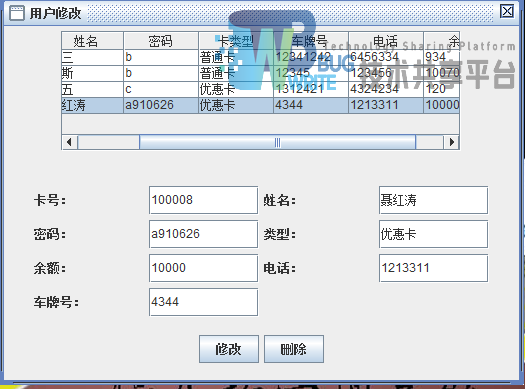
Task: Click the 姓名 column header
Action: coord(92,41)
